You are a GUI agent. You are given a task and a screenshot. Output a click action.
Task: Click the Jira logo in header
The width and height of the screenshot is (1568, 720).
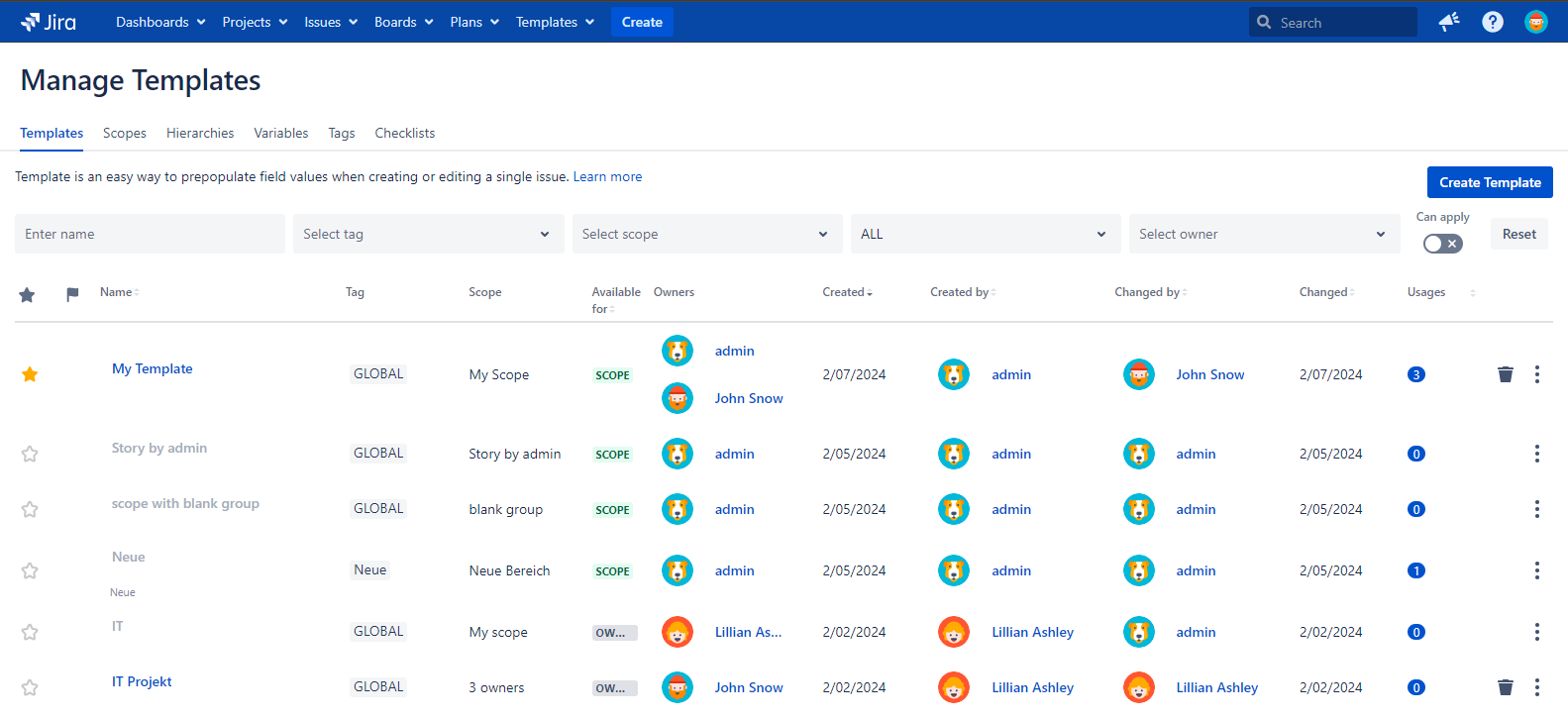48,22
